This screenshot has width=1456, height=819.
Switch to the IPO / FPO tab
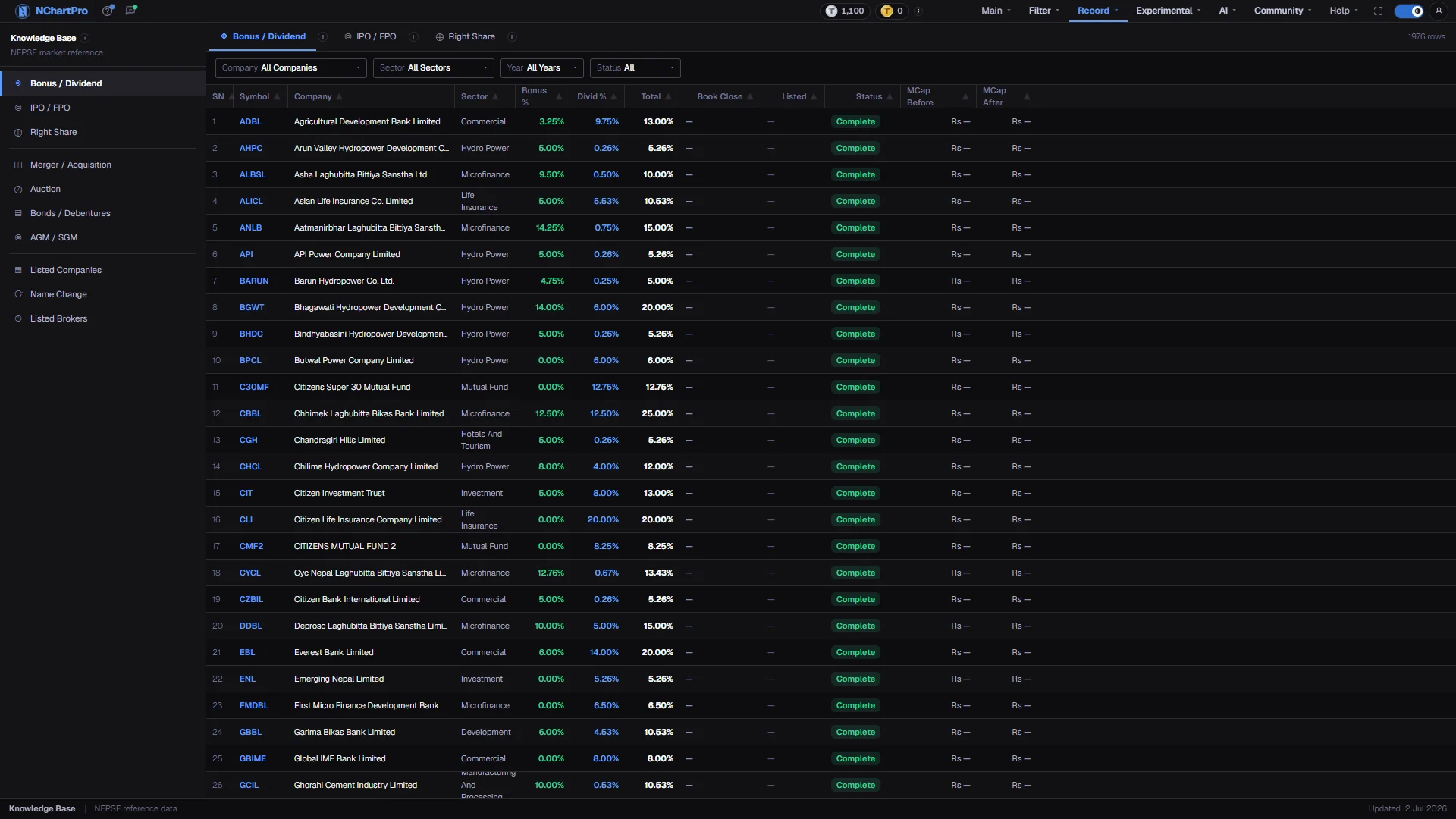point(370,36)
